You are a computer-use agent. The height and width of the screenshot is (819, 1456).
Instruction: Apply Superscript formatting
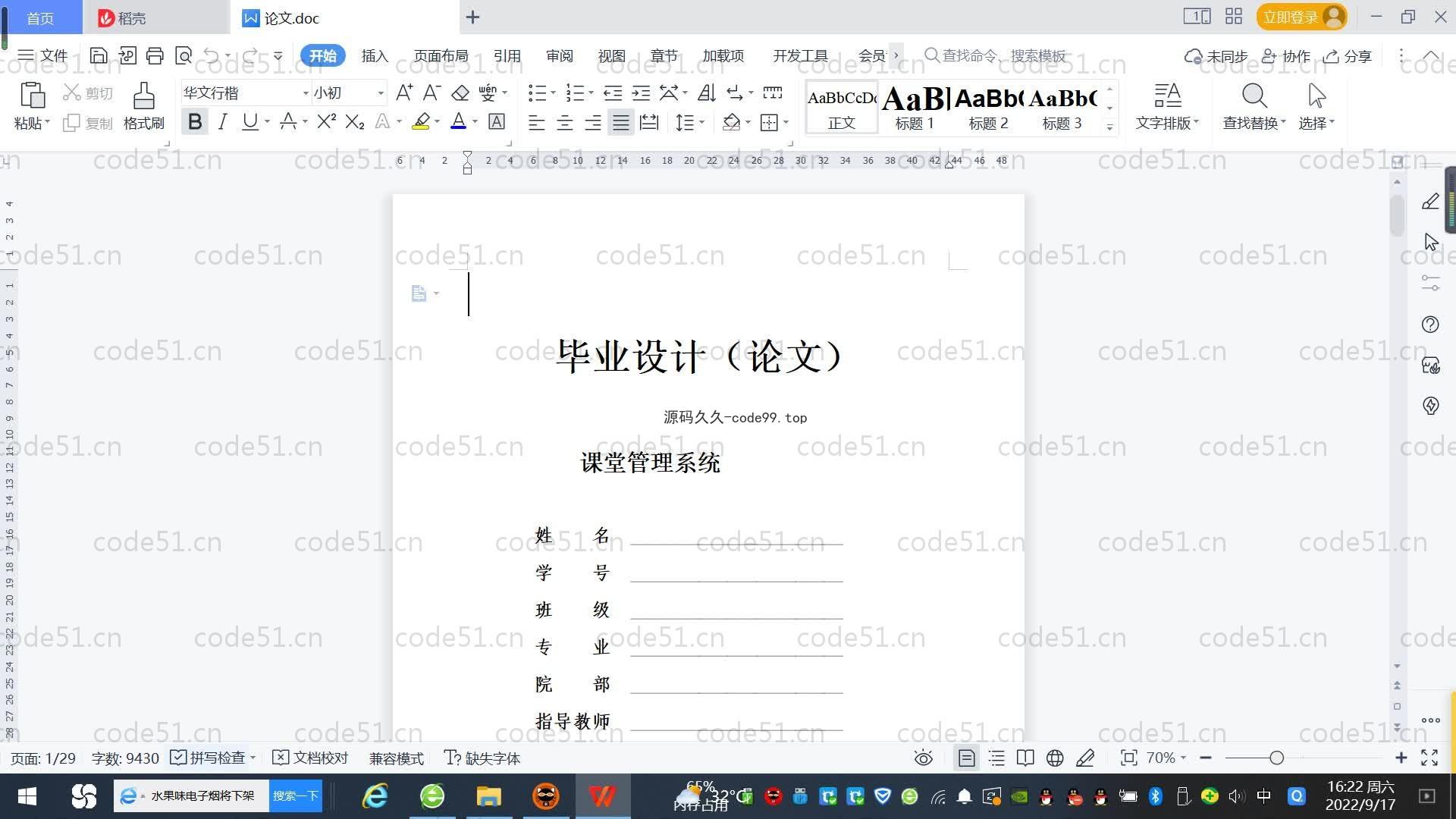tap(327, 121)
